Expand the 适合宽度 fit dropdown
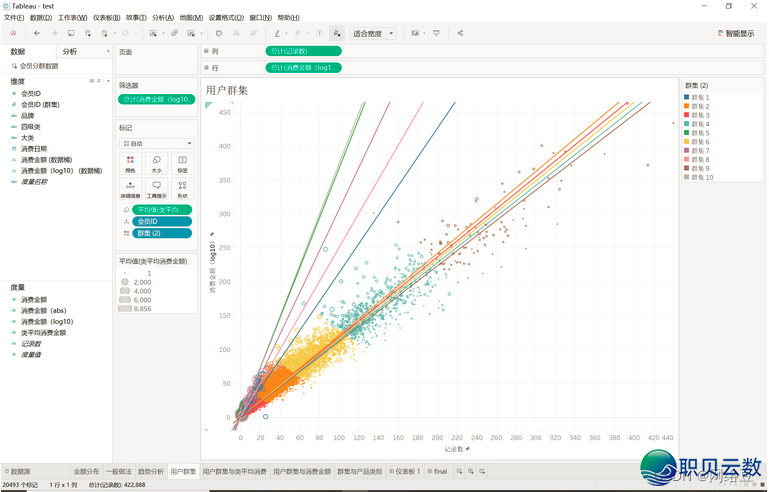The image size is (769, 492). pos(373,33)
